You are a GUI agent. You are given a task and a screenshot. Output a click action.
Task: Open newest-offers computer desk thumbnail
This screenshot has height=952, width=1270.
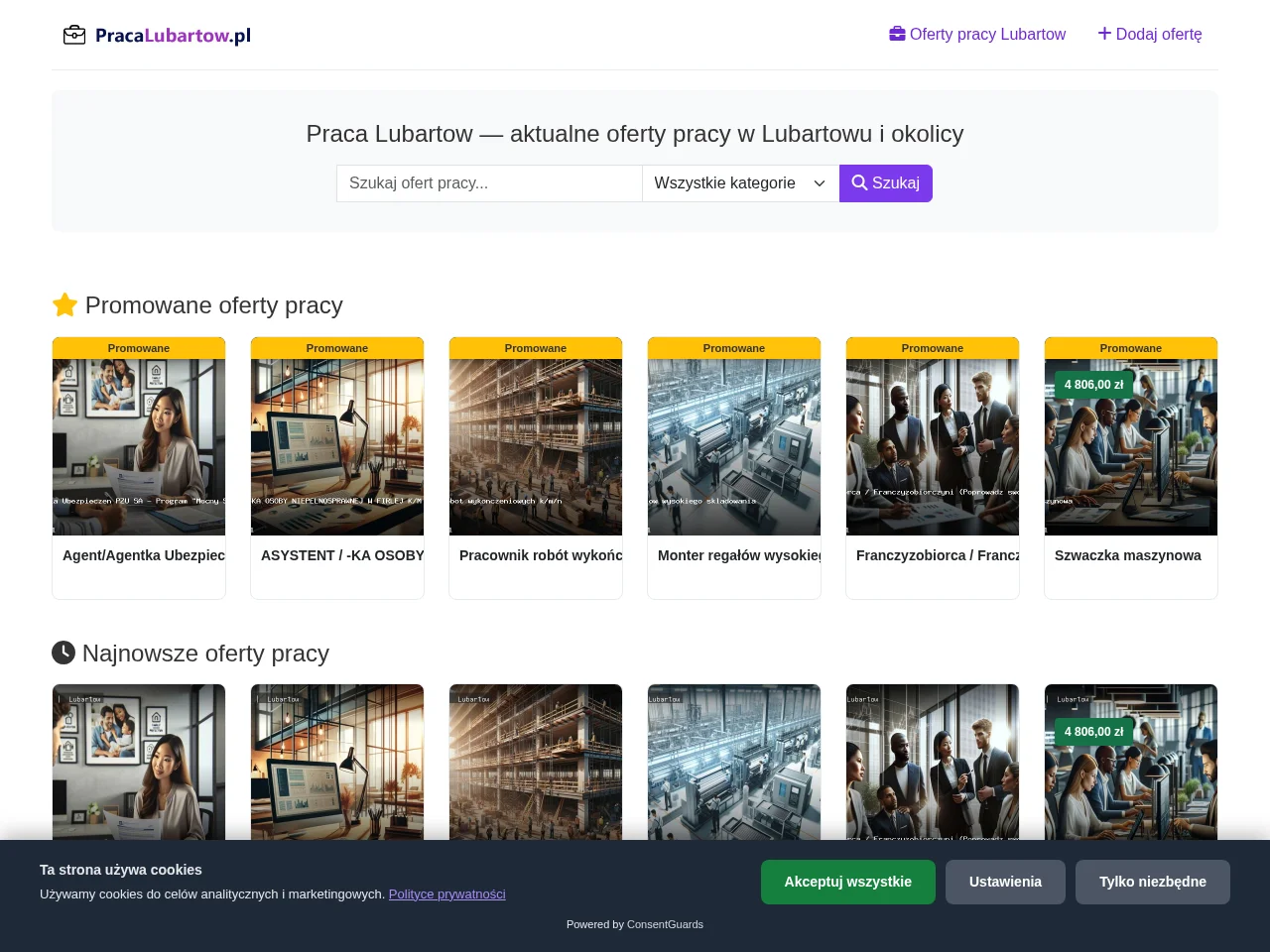click(x=337, y=762)
